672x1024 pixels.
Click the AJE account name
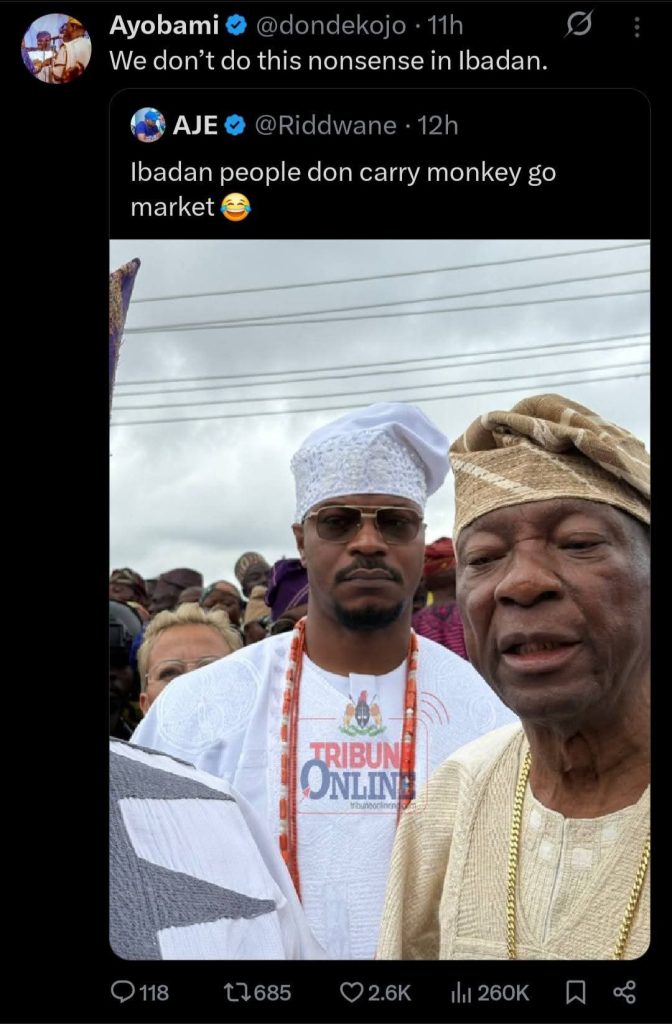pos(195,125)
